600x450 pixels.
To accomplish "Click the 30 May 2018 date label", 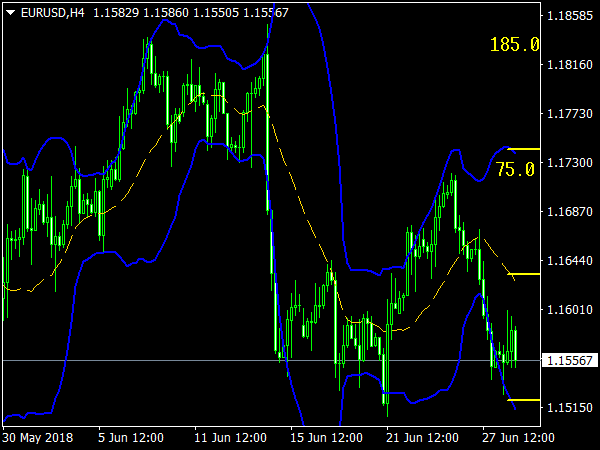I will tap(38, 437).
